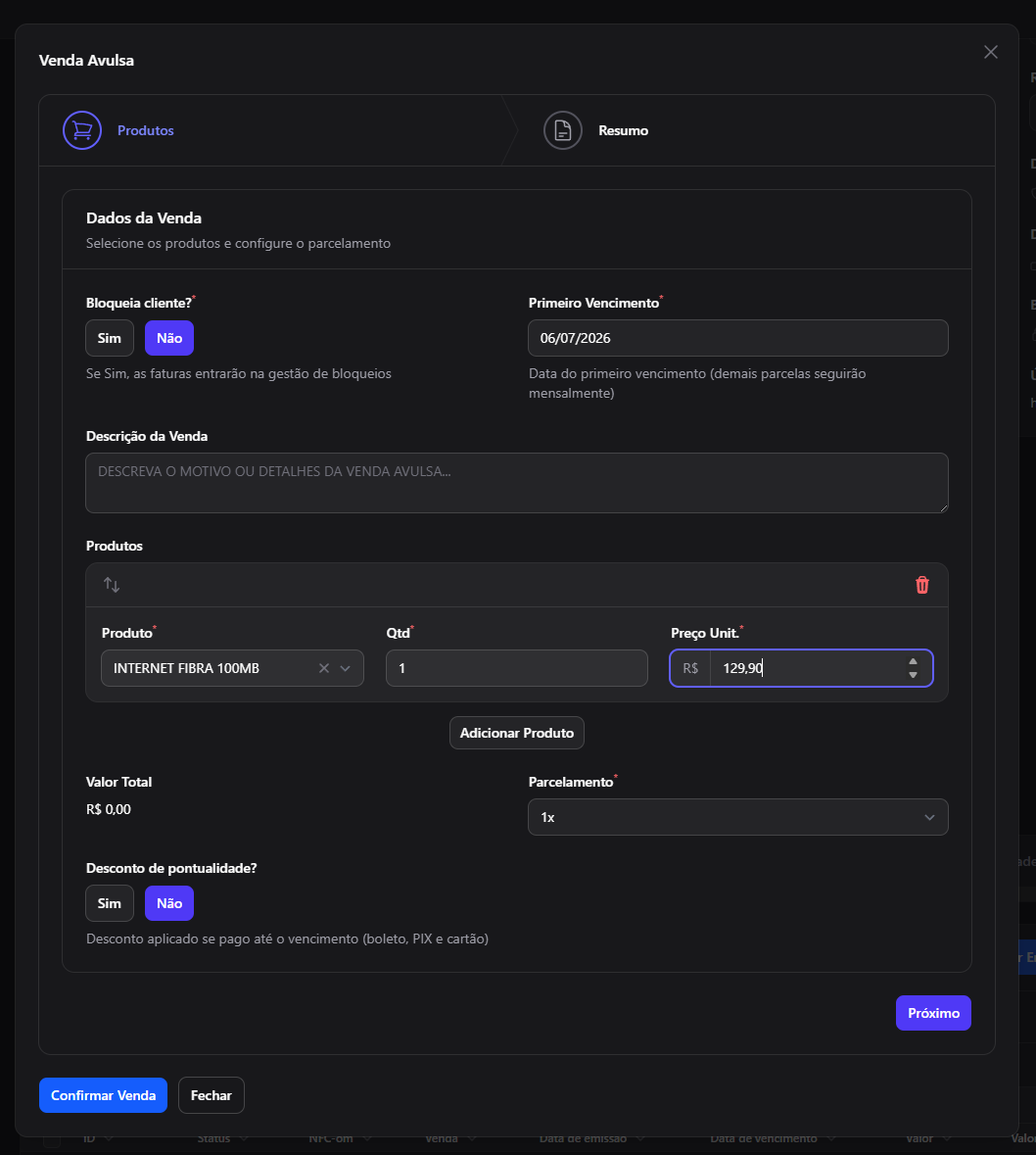Switch to the Resumo step tab

623,130
